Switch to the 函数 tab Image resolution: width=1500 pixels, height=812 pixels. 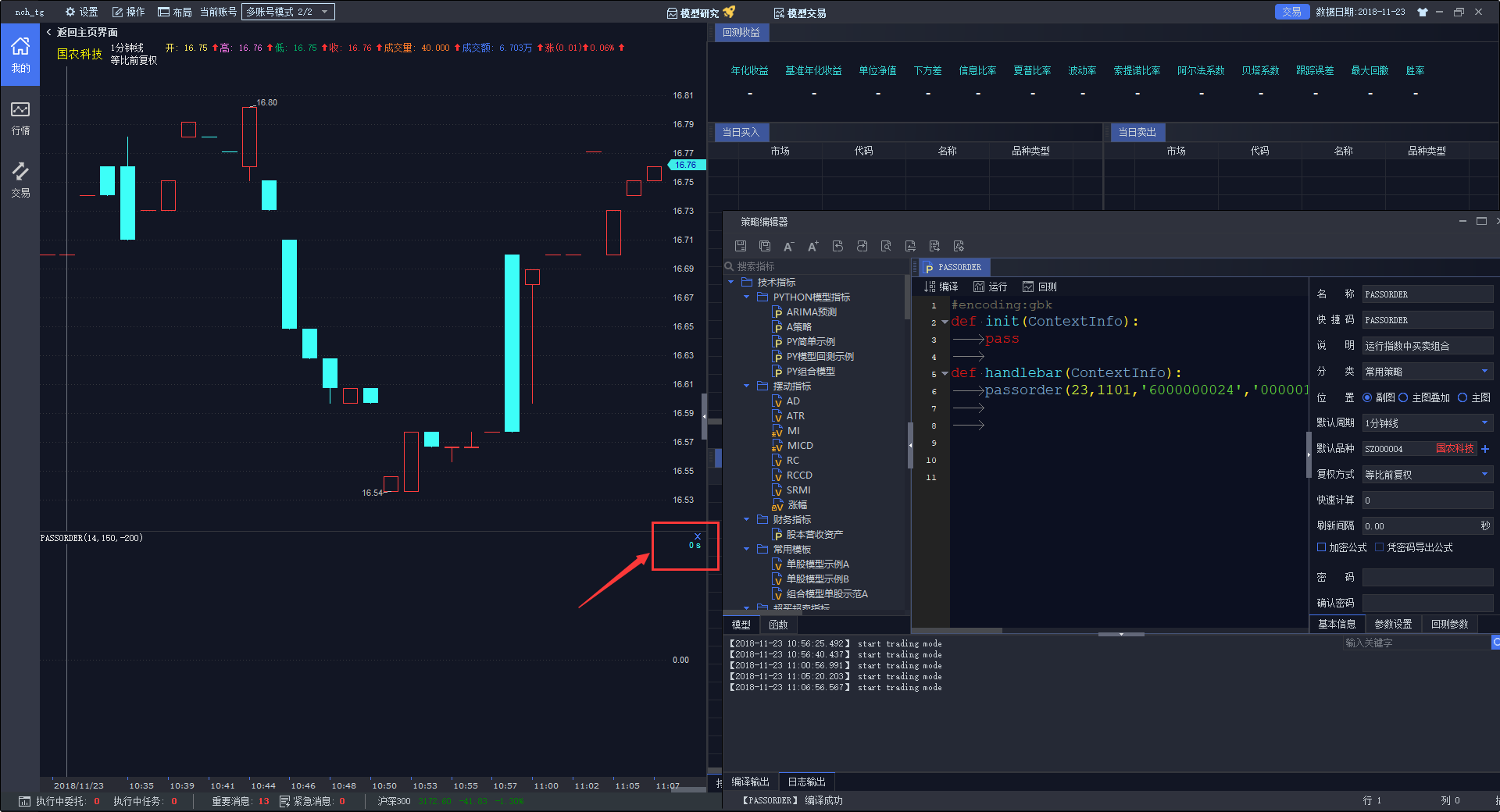point(778,625)
